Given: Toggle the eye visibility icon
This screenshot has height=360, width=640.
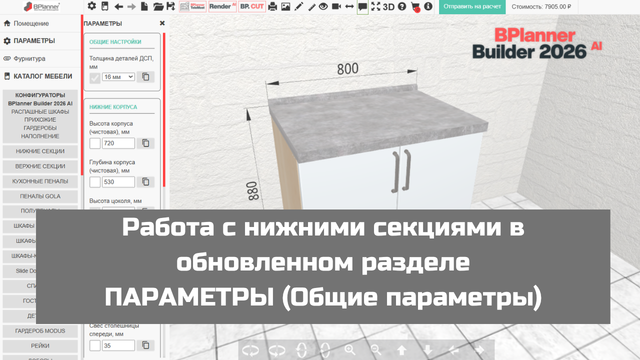Looking at the screenshot, I should (323, 7).
